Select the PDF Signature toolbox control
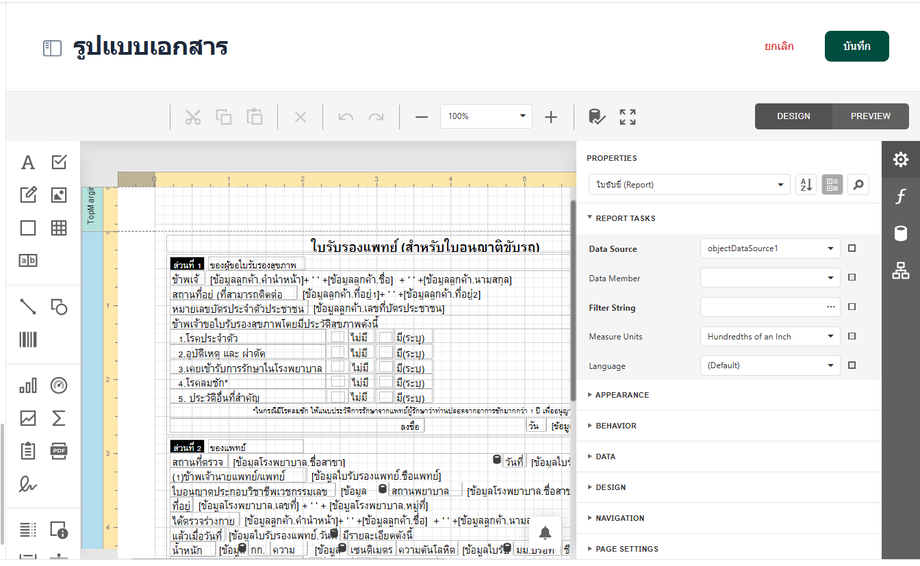The height and width of the screenshot is (566, 920). coord(28,484)
